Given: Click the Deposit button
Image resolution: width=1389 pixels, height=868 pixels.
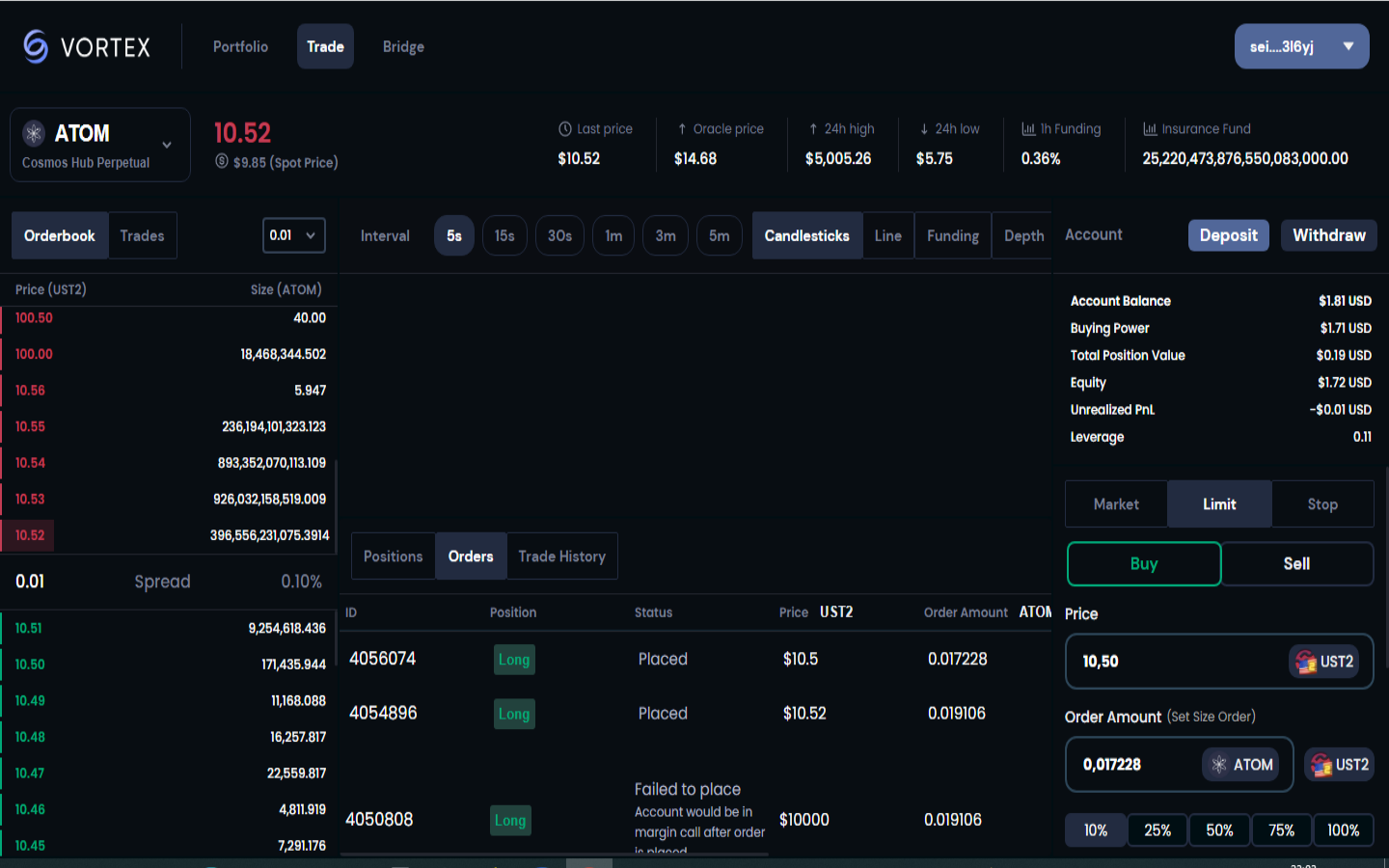Looking at the screenshot, I should [1229, 235].
